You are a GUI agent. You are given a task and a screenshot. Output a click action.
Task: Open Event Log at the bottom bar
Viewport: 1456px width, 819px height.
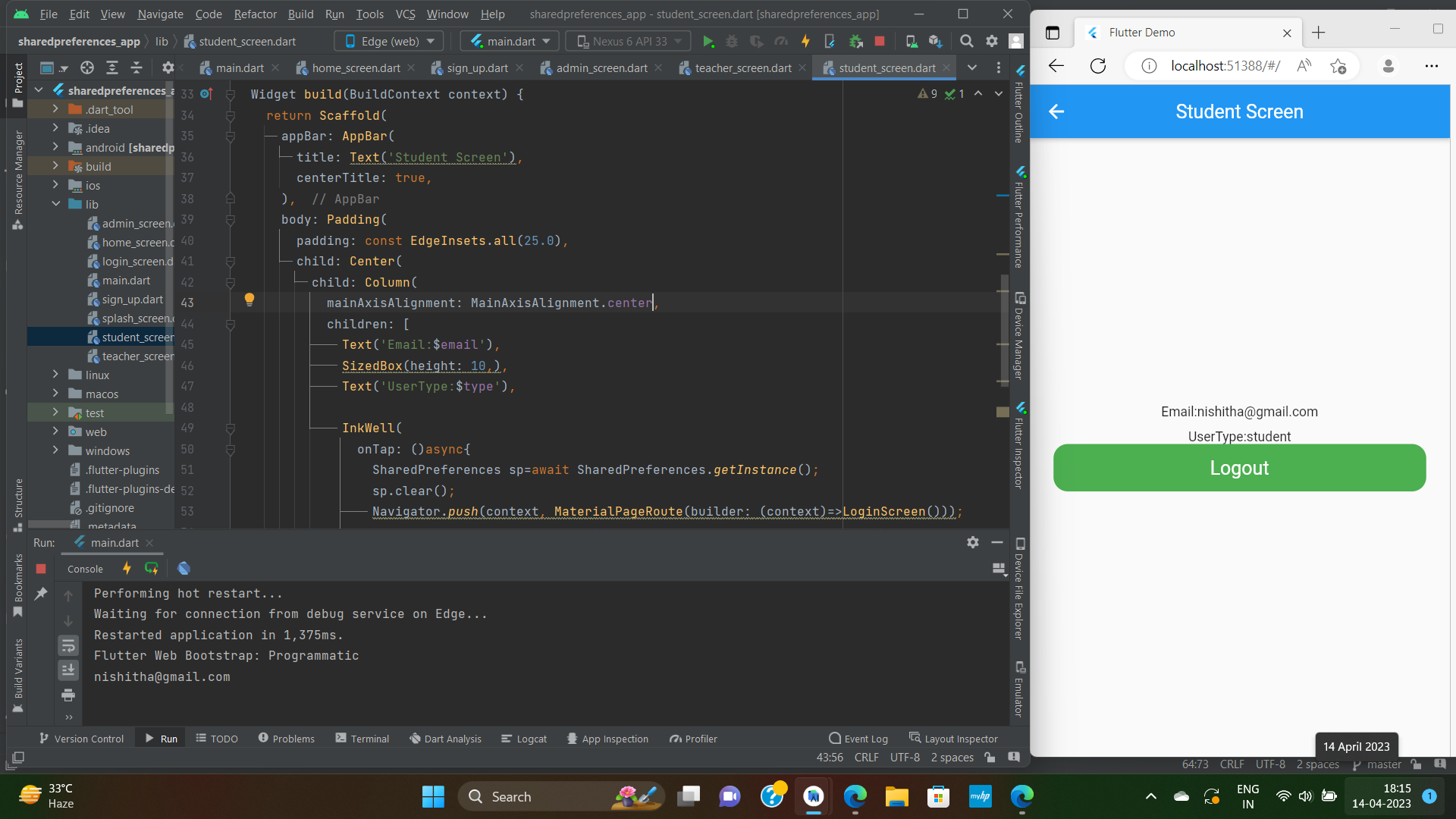858,738
